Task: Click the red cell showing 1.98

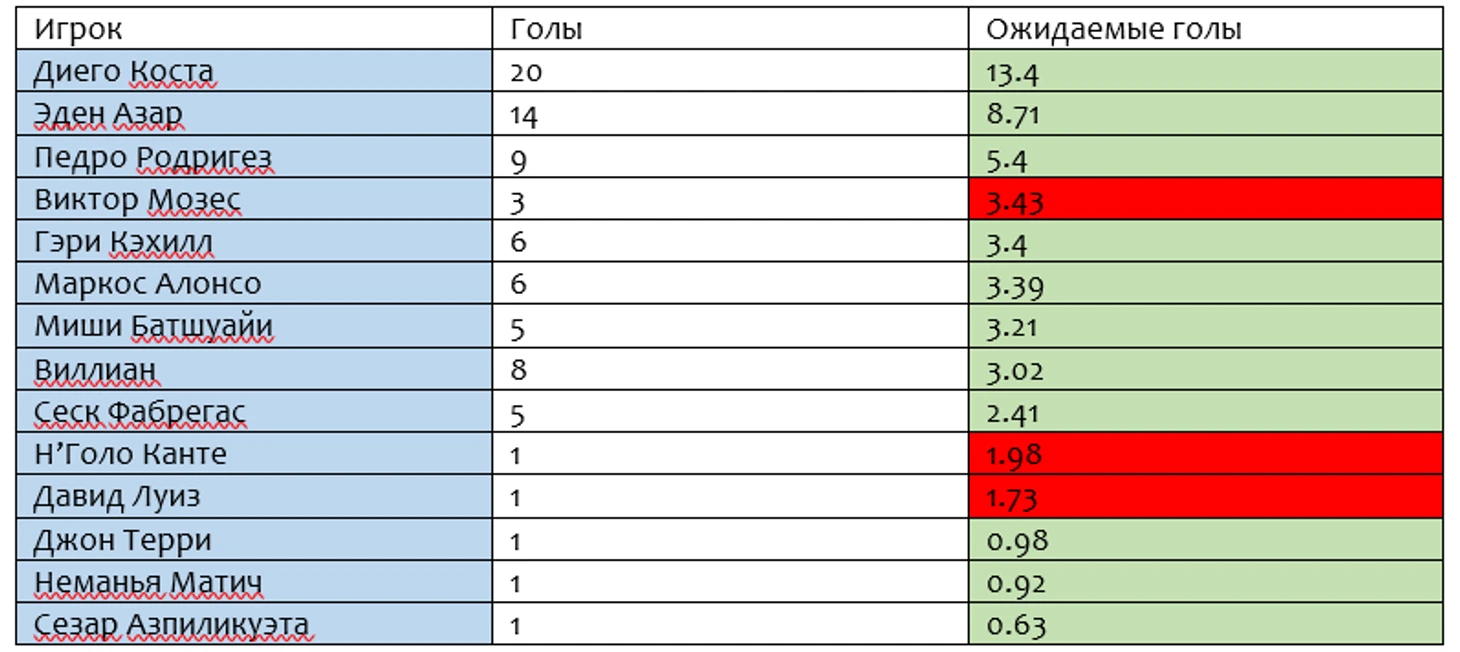Action: [x=1205, y=455]
